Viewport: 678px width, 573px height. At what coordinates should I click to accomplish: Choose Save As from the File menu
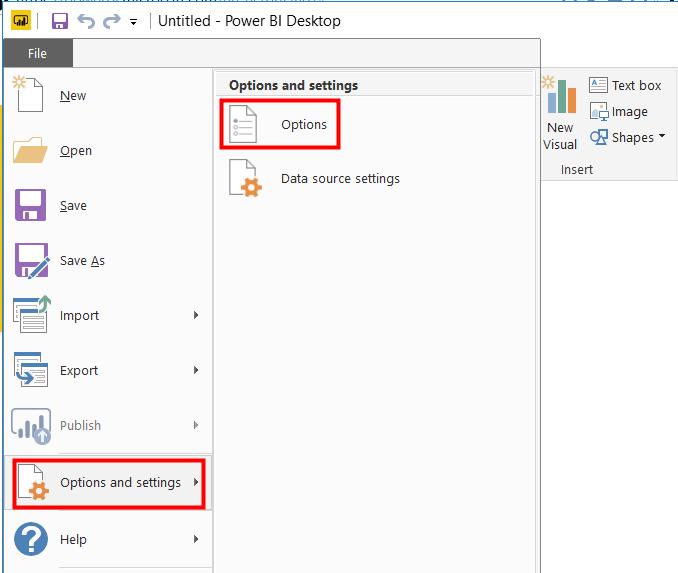(x=82, y=260)
